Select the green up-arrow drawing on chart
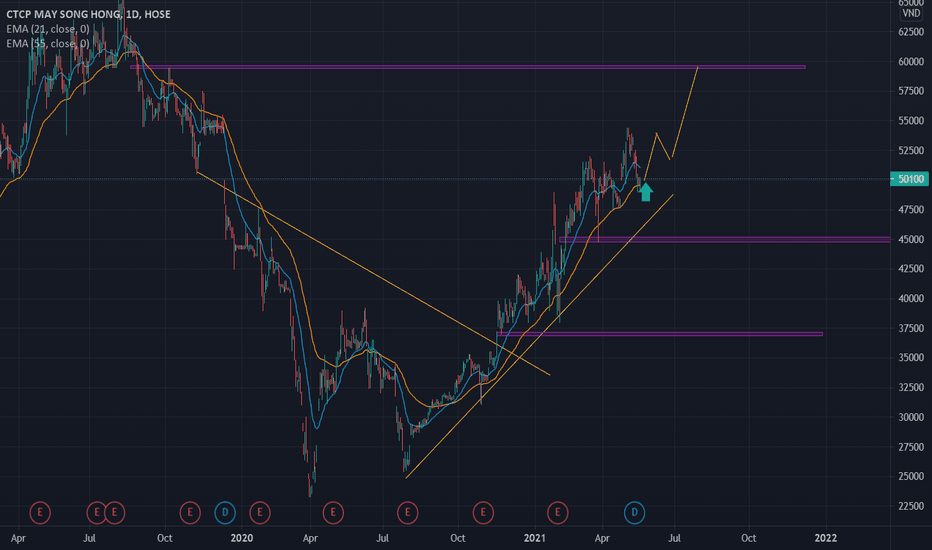Image resolution: width=932 pixels, height=550 pixels. pyautogui.click(x=646, y=192)
